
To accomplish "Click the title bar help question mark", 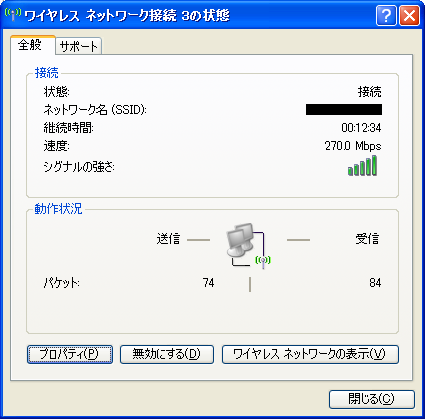I will pyautogui.click(x=386, y=15).
